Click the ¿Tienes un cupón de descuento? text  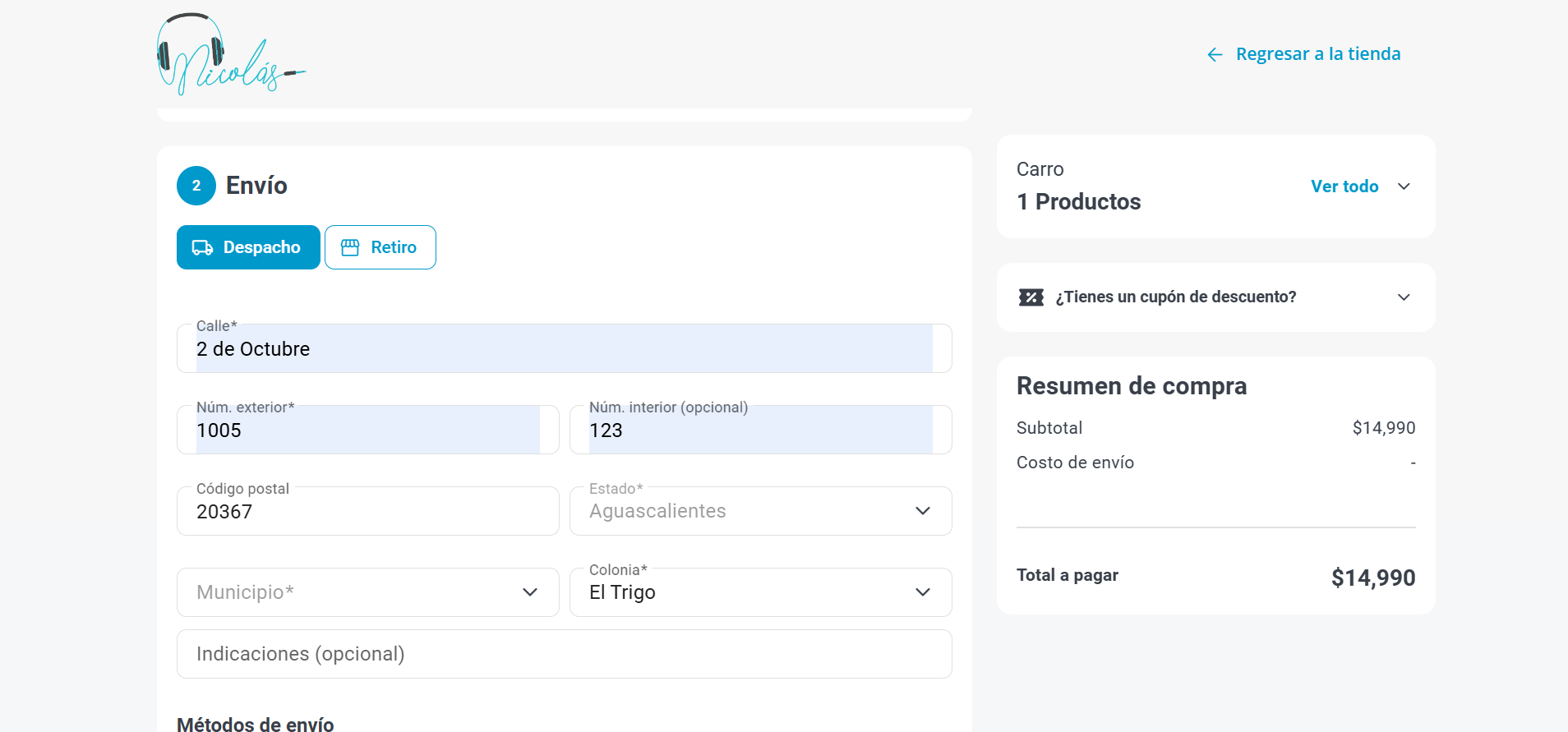pos(1176,297)
